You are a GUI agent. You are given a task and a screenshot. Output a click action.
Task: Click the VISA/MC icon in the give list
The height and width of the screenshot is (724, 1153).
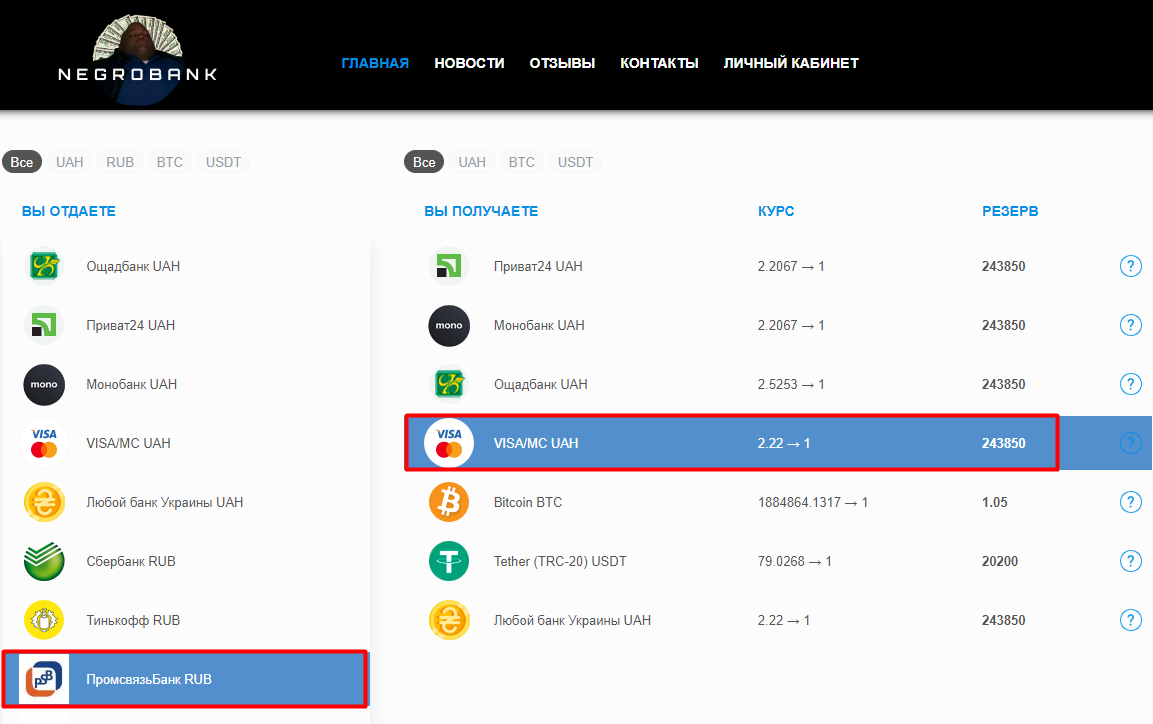pos(44,443)
